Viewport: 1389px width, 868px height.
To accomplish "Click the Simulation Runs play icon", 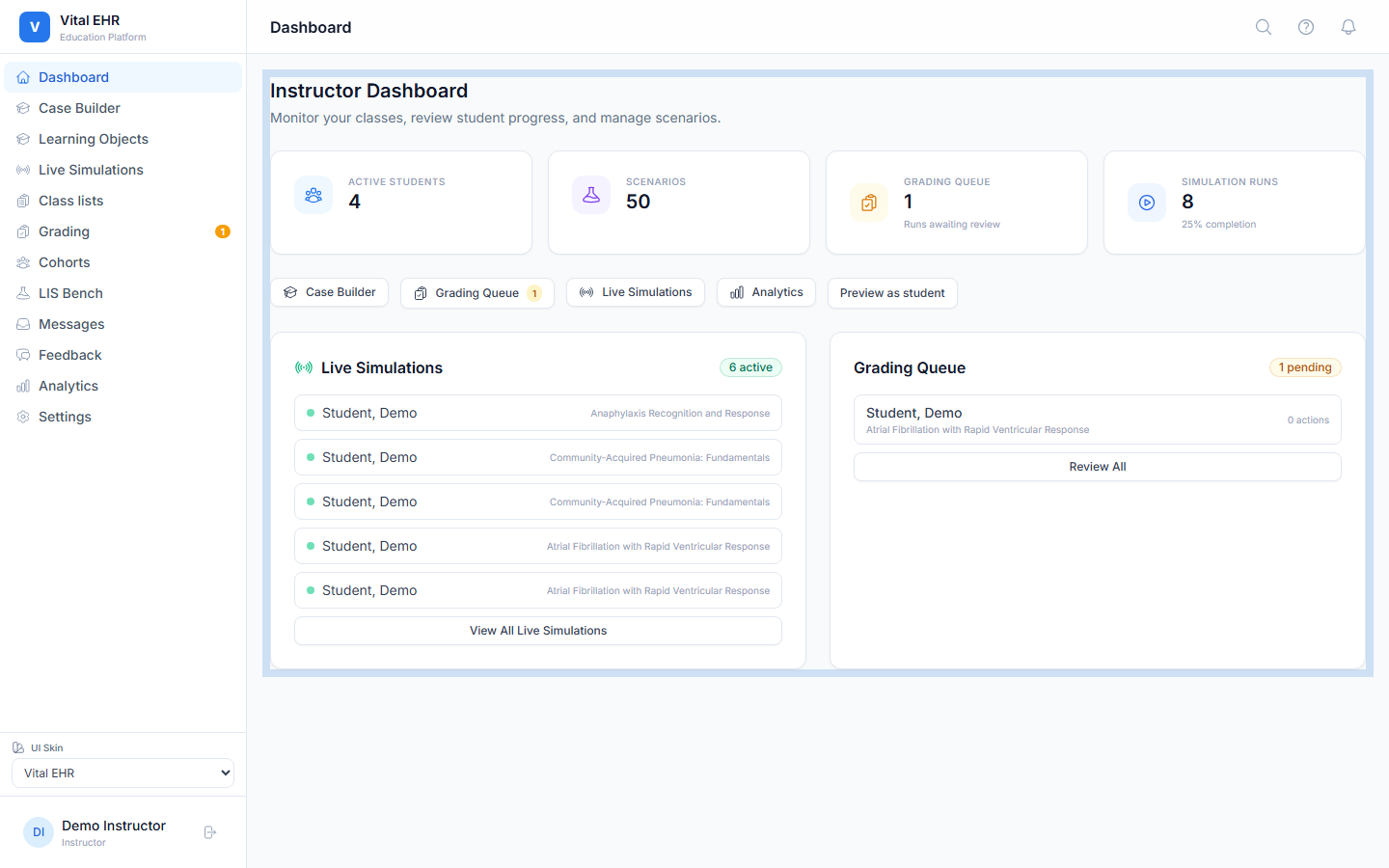I will point(1147,203).
